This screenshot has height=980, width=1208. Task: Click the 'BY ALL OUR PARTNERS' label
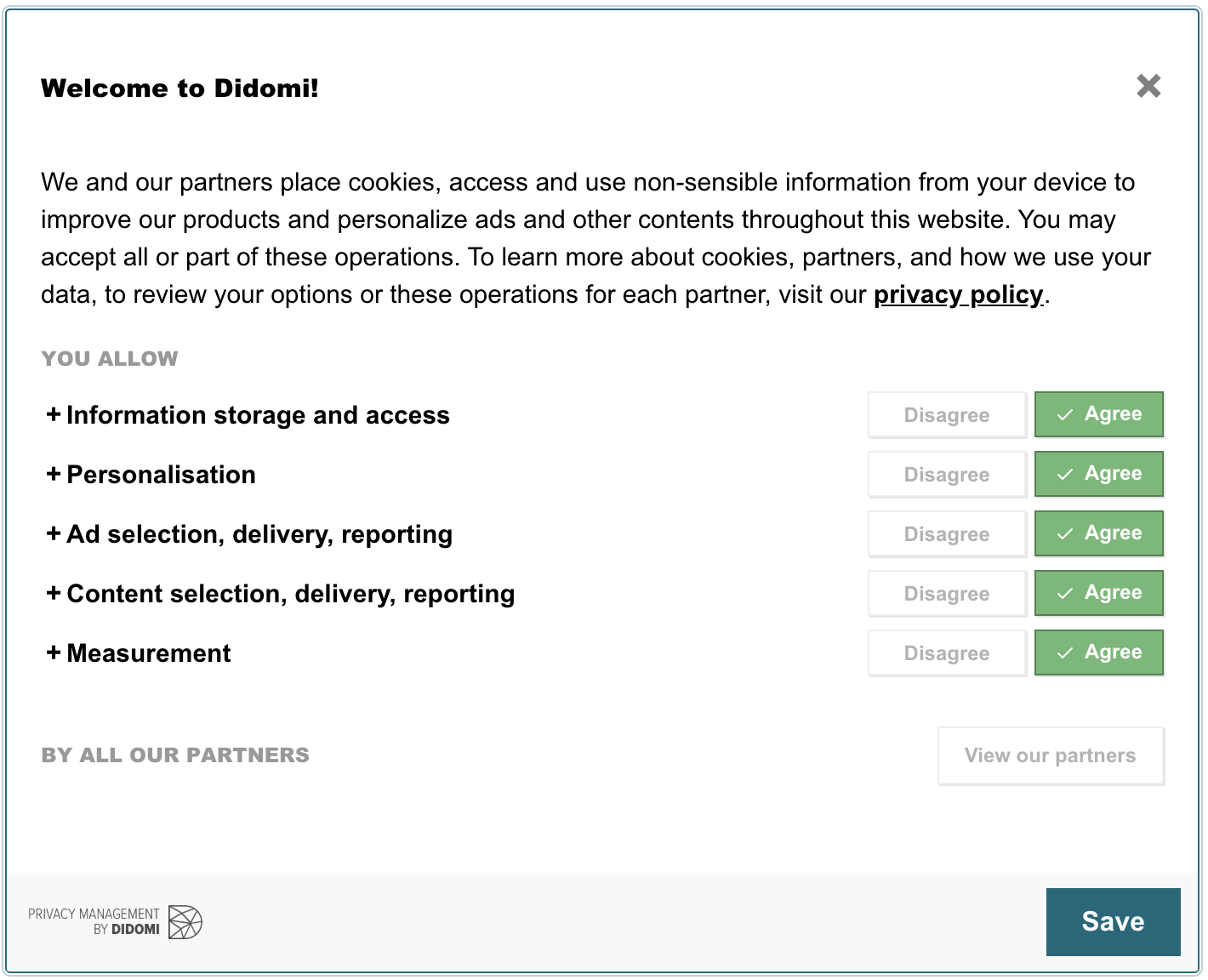[175, 755]
